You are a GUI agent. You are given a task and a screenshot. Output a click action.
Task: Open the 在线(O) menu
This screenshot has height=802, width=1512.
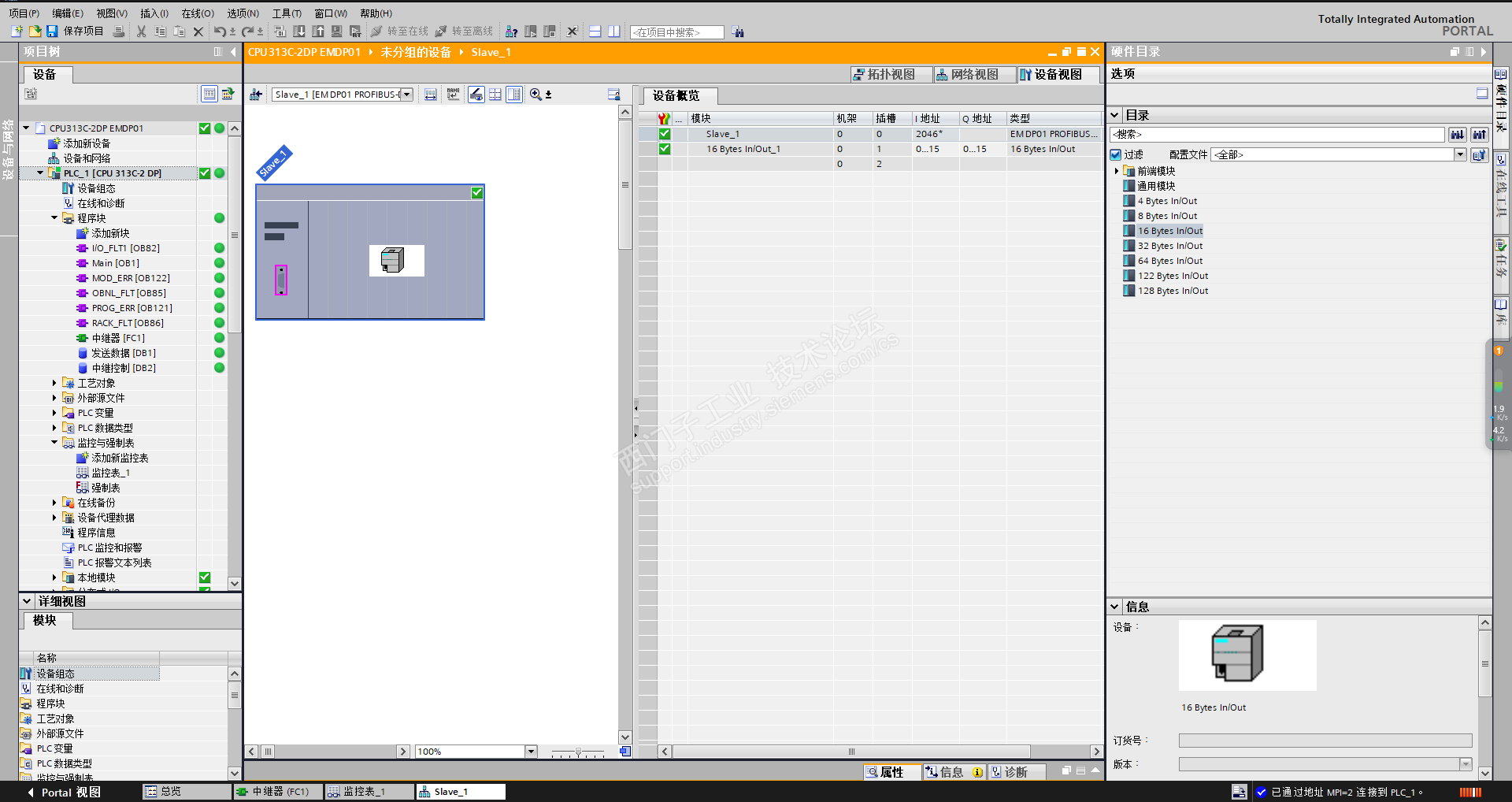198,13
